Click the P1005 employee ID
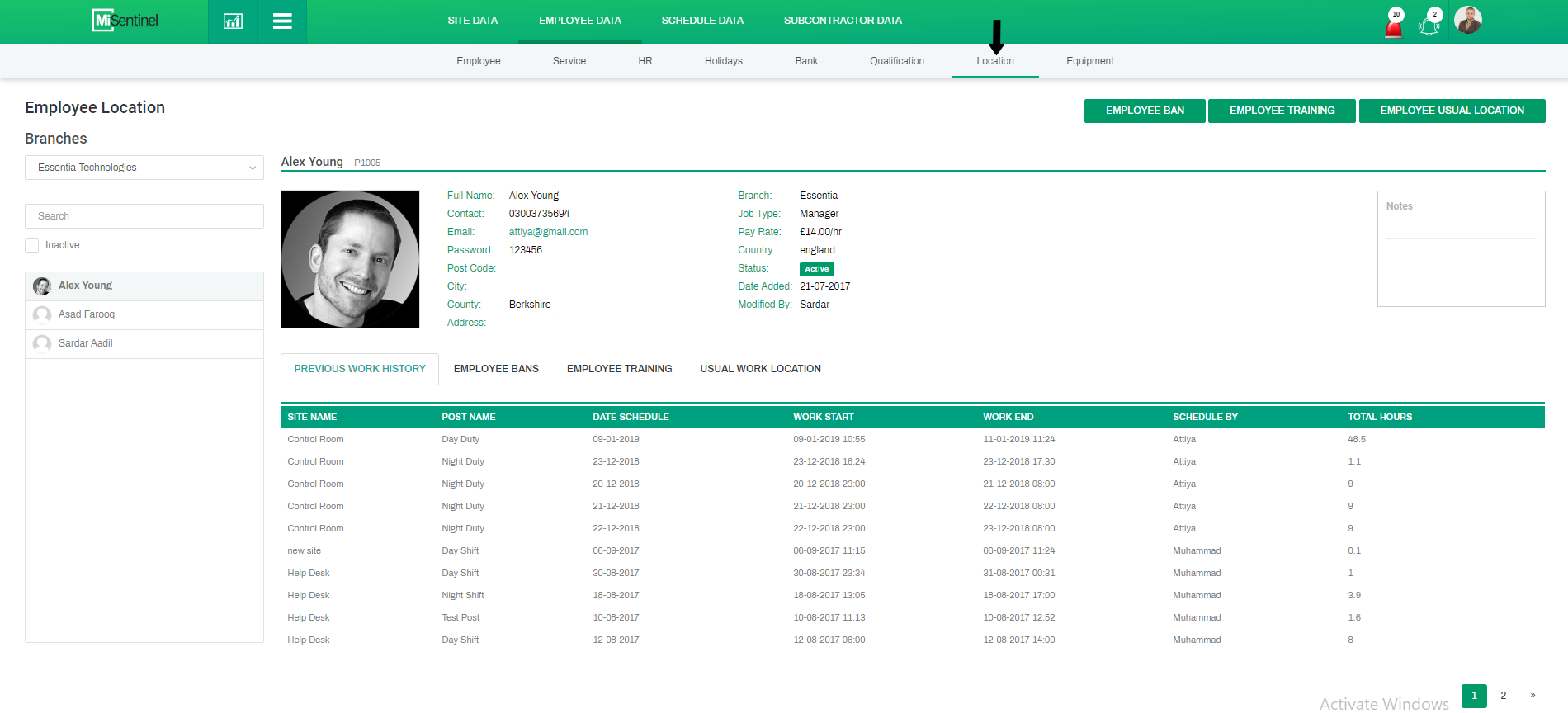 367,163
